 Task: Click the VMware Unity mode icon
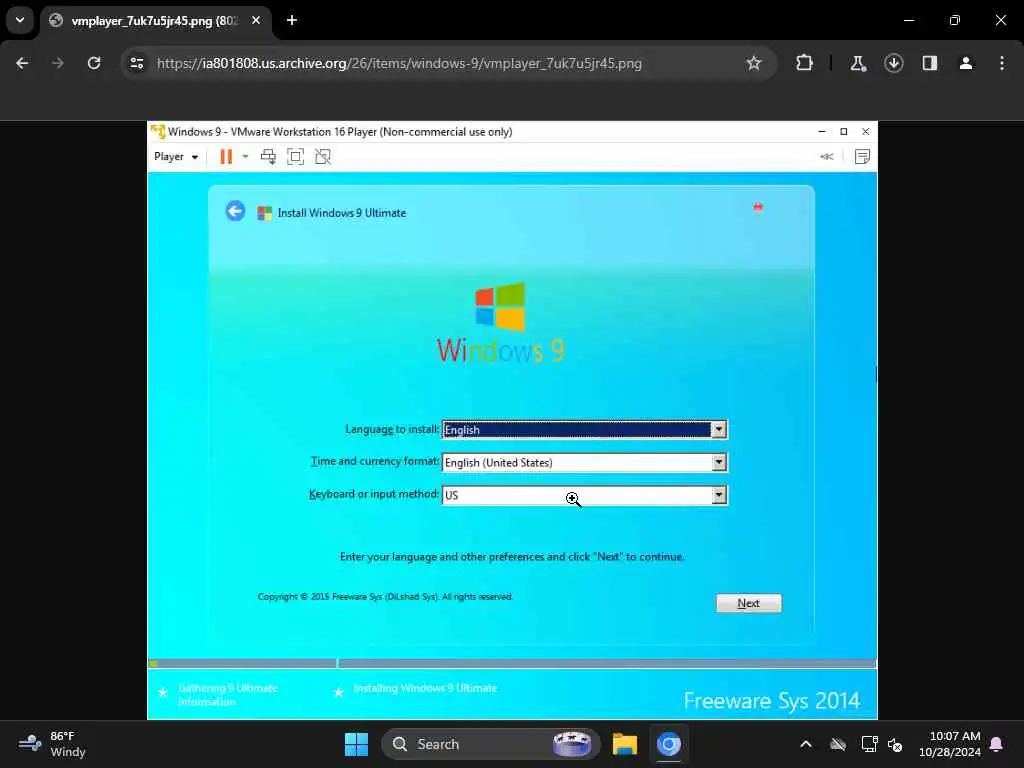(x=323, y=157)
